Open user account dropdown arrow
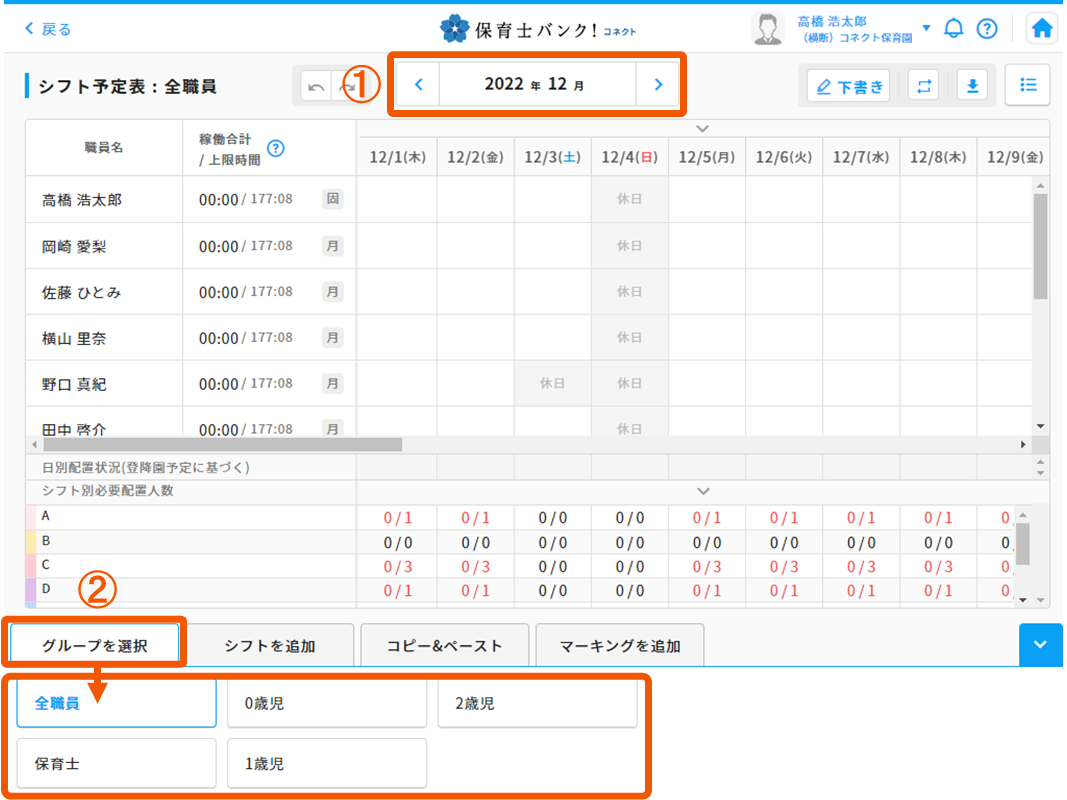The image size is (1067, 800). point(926,28)
